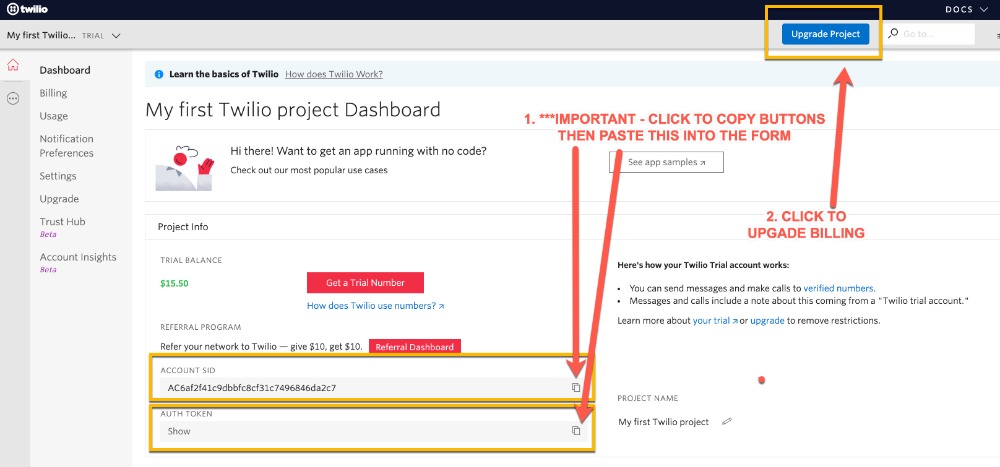Open the Dashboard menu item
This screenshot has height=467, width=1000.
(x=65, y=70)
